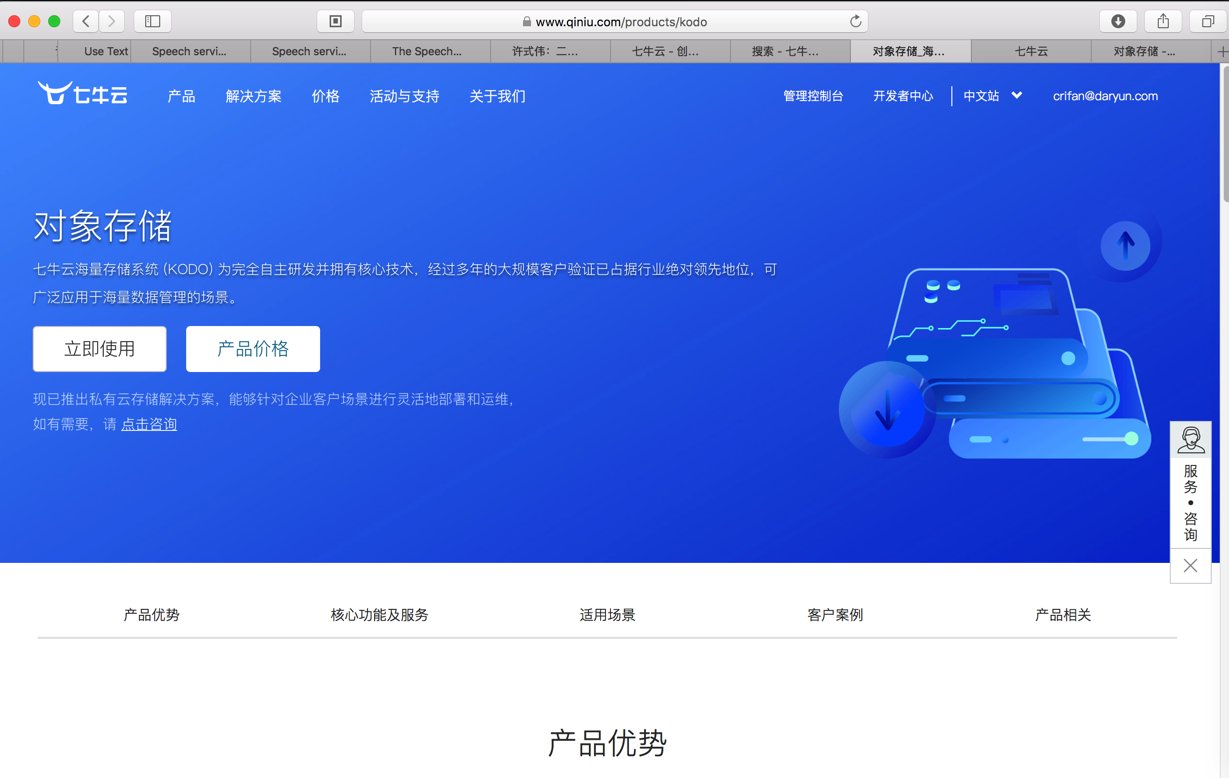Add a new tab with the plus icon
The image size is (1229, 778).
(1221, 51)
